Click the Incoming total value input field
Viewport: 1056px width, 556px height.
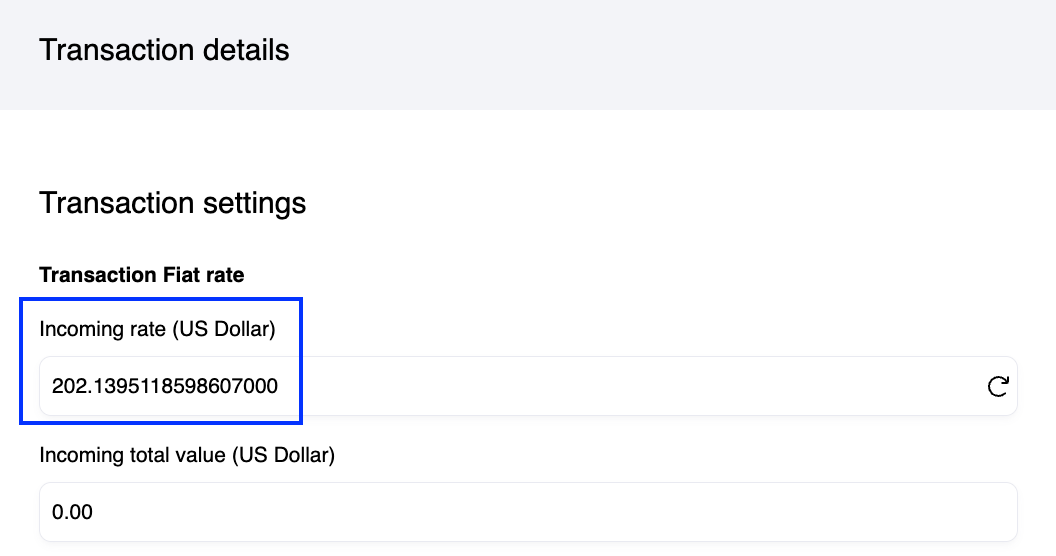tap(528, 512)
